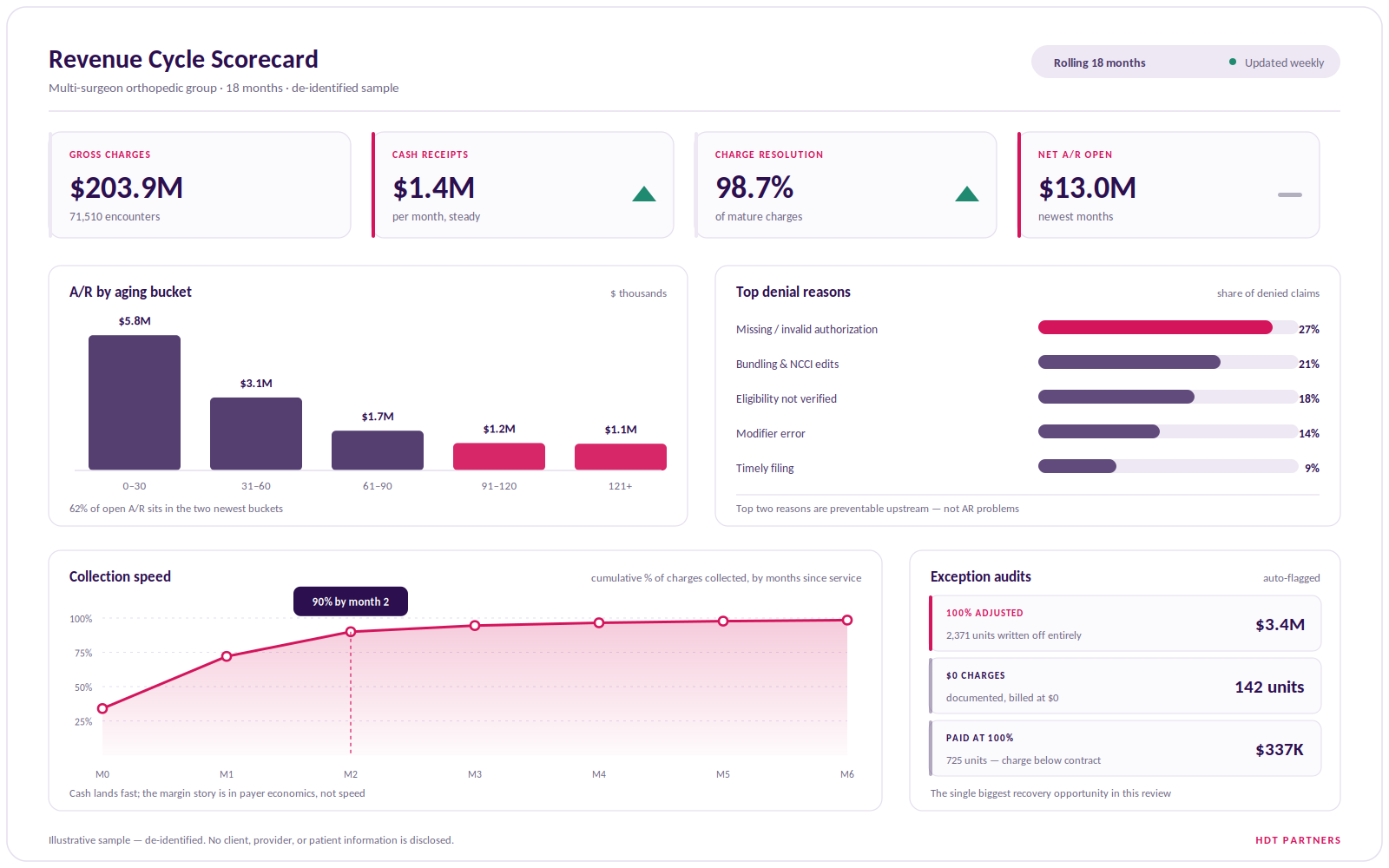Select the 0–30 aging bucket bar
This screenshot has height=868, width=1389.
coord(135,403)
